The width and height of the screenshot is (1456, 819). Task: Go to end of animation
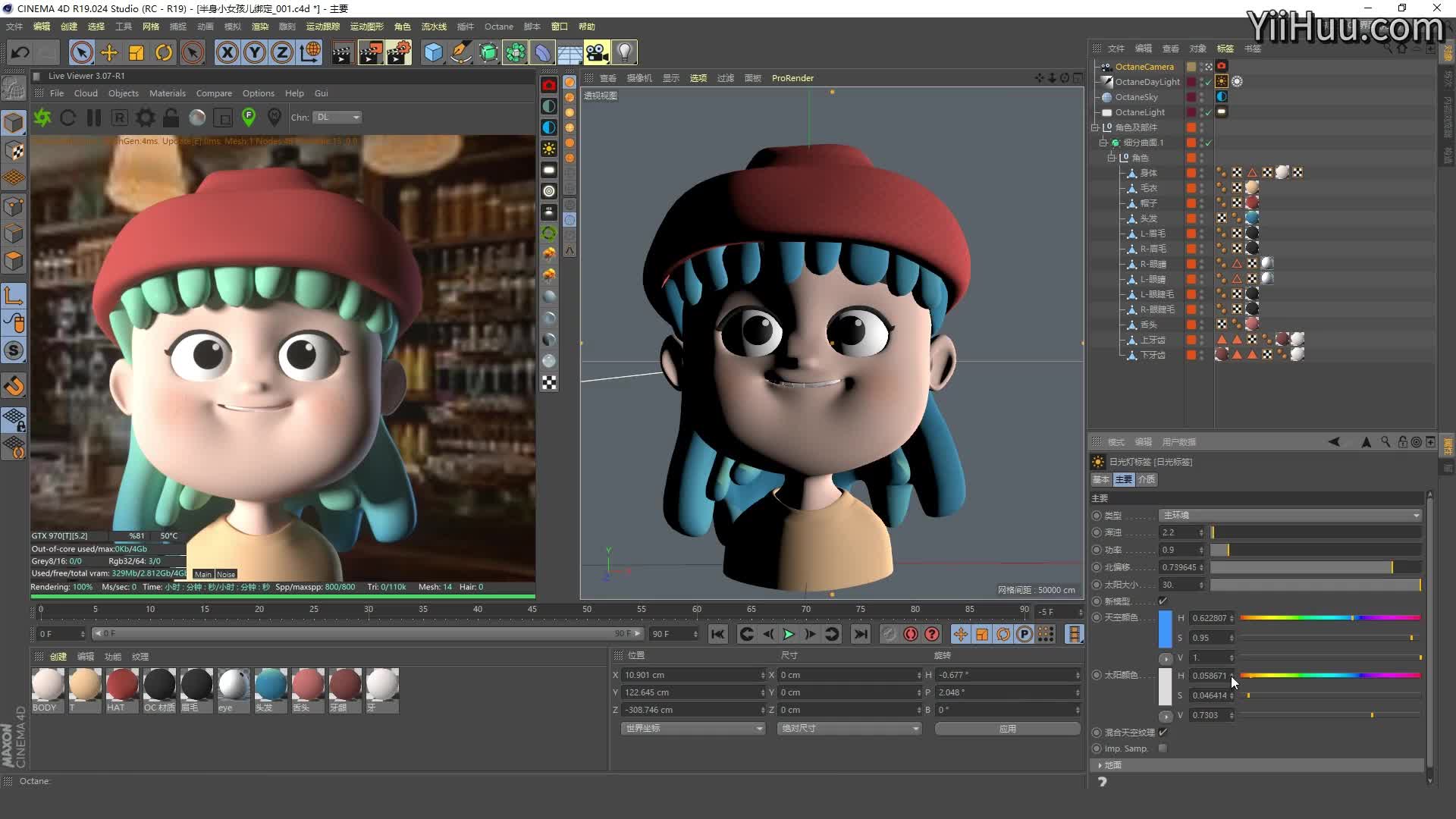(861, 635)
